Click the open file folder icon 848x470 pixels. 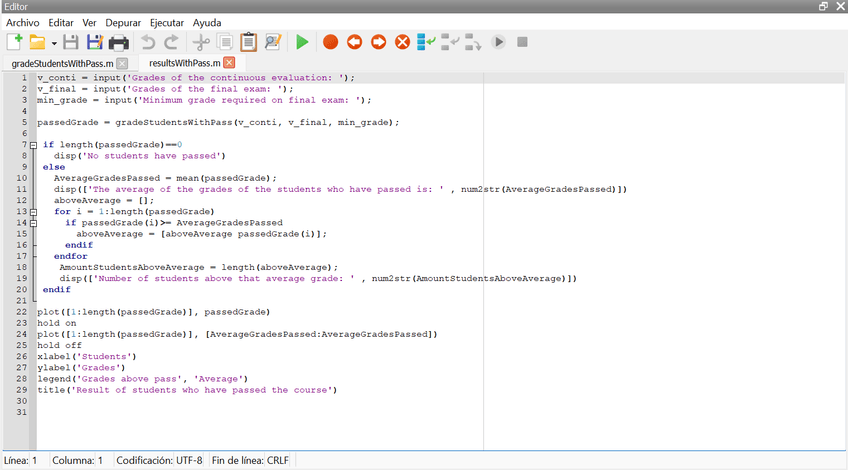pyautogui.click(x=37, y=42)
